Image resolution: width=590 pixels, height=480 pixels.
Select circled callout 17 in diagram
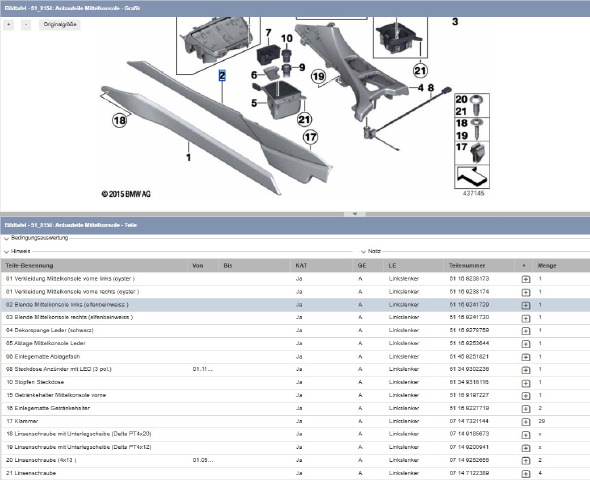[310, 137]
